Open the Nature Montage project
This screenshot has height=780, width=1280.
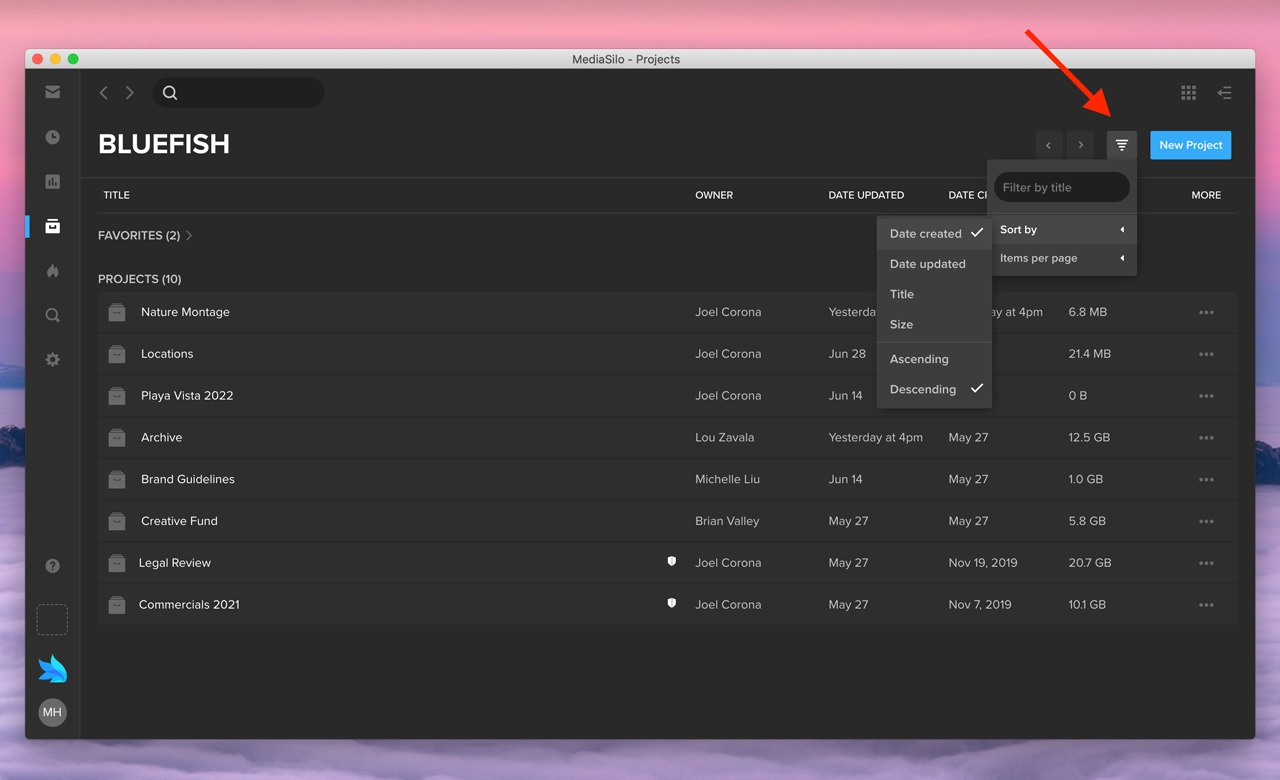[x=185, y=312]
